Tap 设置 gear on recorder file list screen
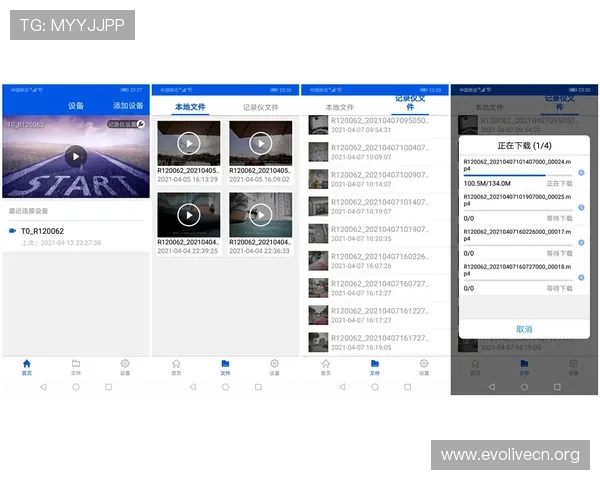 pos(424,367)
